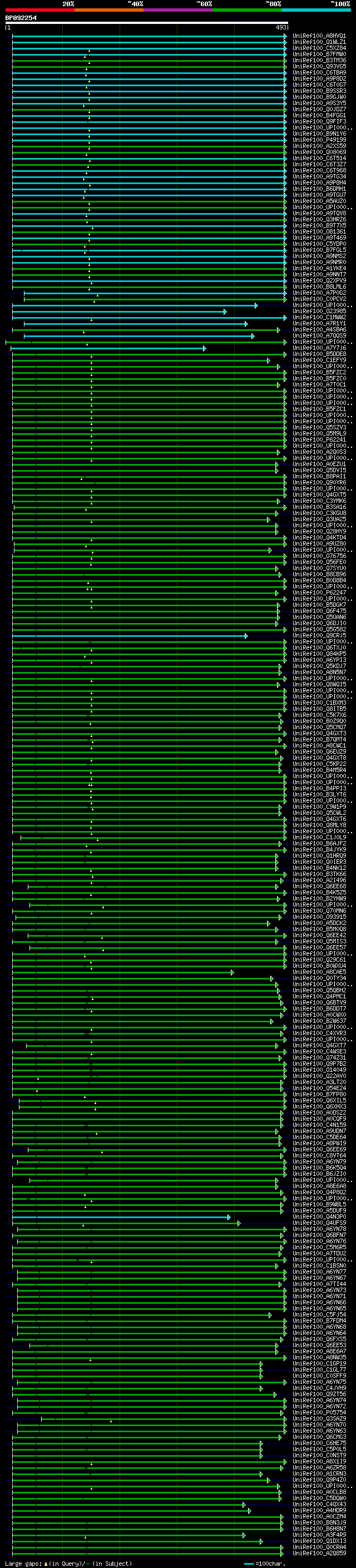Image resolution: width=356 pixels, height=1568 pixels.
Task: Click UniRef100_C1MWW2 in the hit list
Action: tap(319, 318)
